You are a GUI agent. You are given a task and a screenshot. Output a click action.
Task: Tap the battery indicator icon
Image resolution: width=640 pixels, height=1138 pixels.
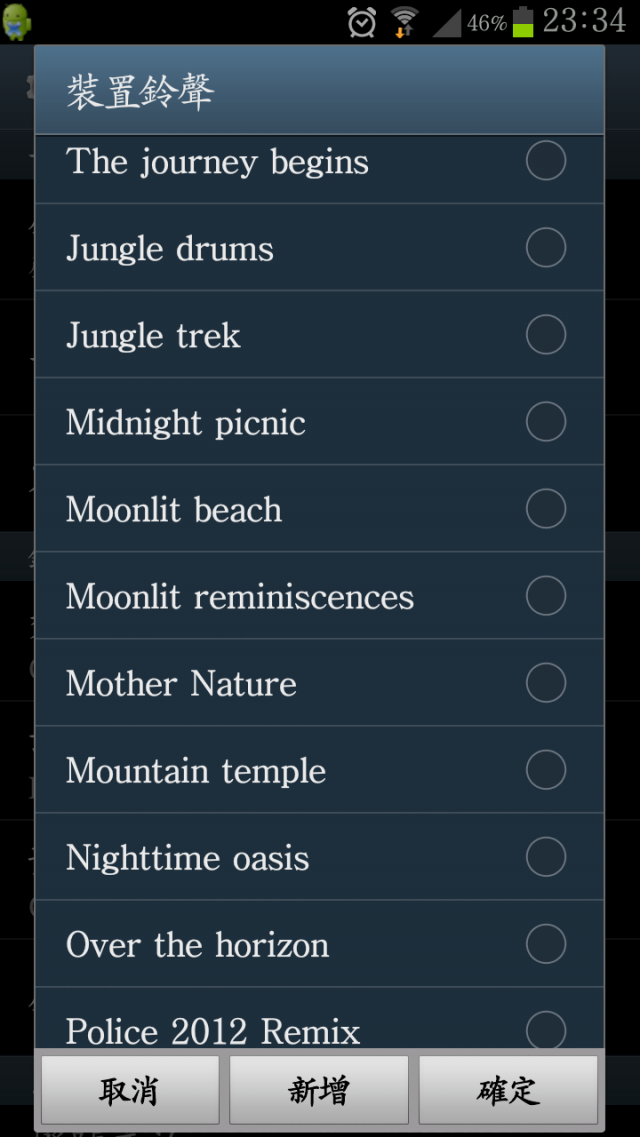pyautogui.click(x=522, y=22)
